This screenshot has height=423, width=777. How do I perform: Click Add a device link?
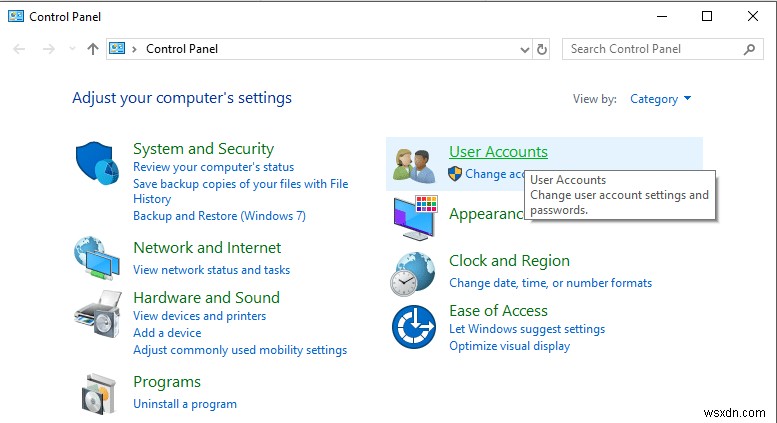[167, 333]
